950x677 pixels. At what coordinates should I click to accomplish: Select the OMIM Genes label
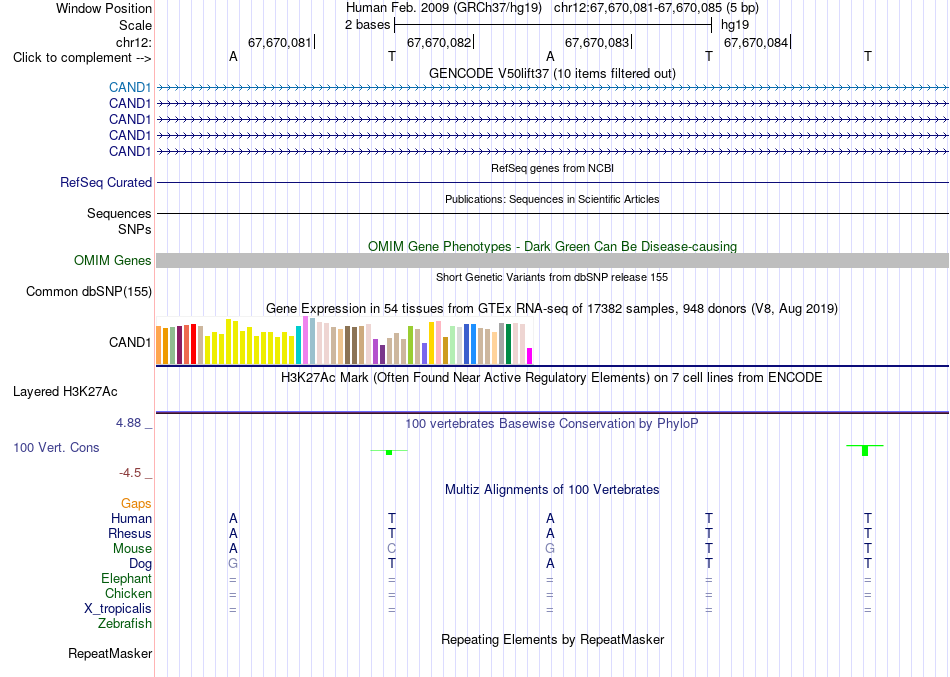coord(112,261)
